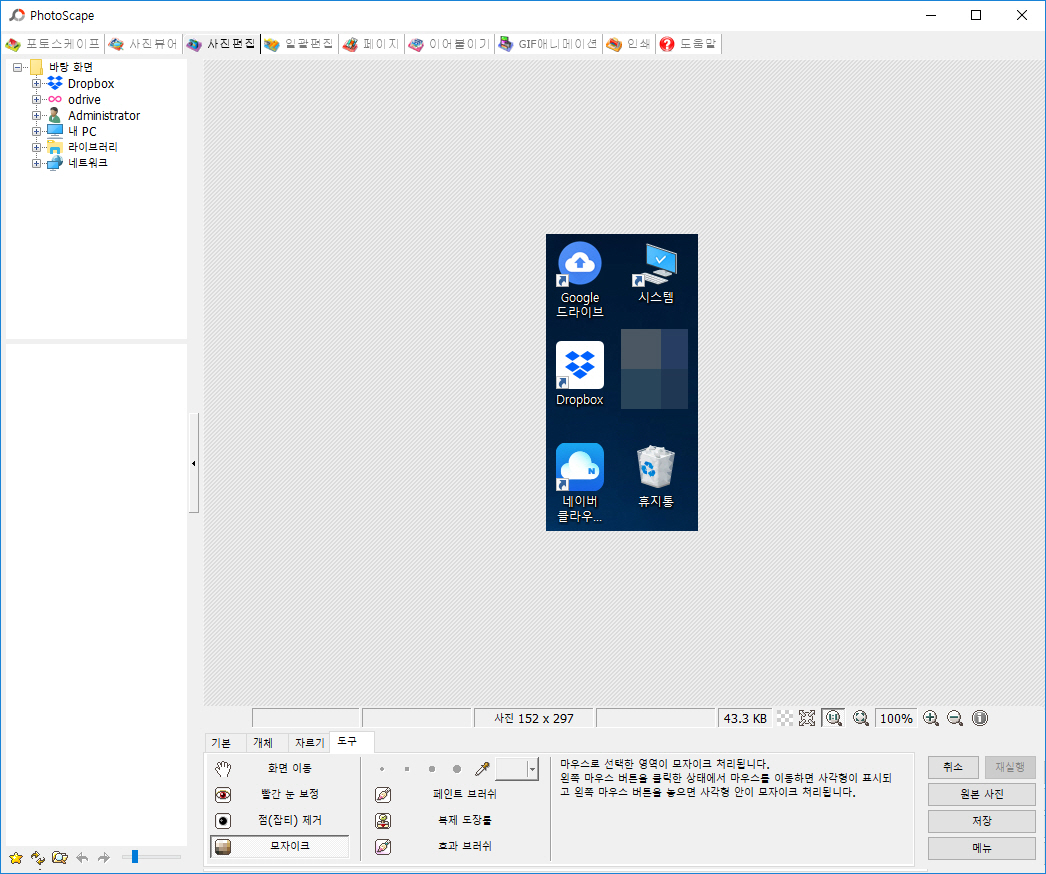Switch to the 자르기 crop tab

(x=309, y=743)
